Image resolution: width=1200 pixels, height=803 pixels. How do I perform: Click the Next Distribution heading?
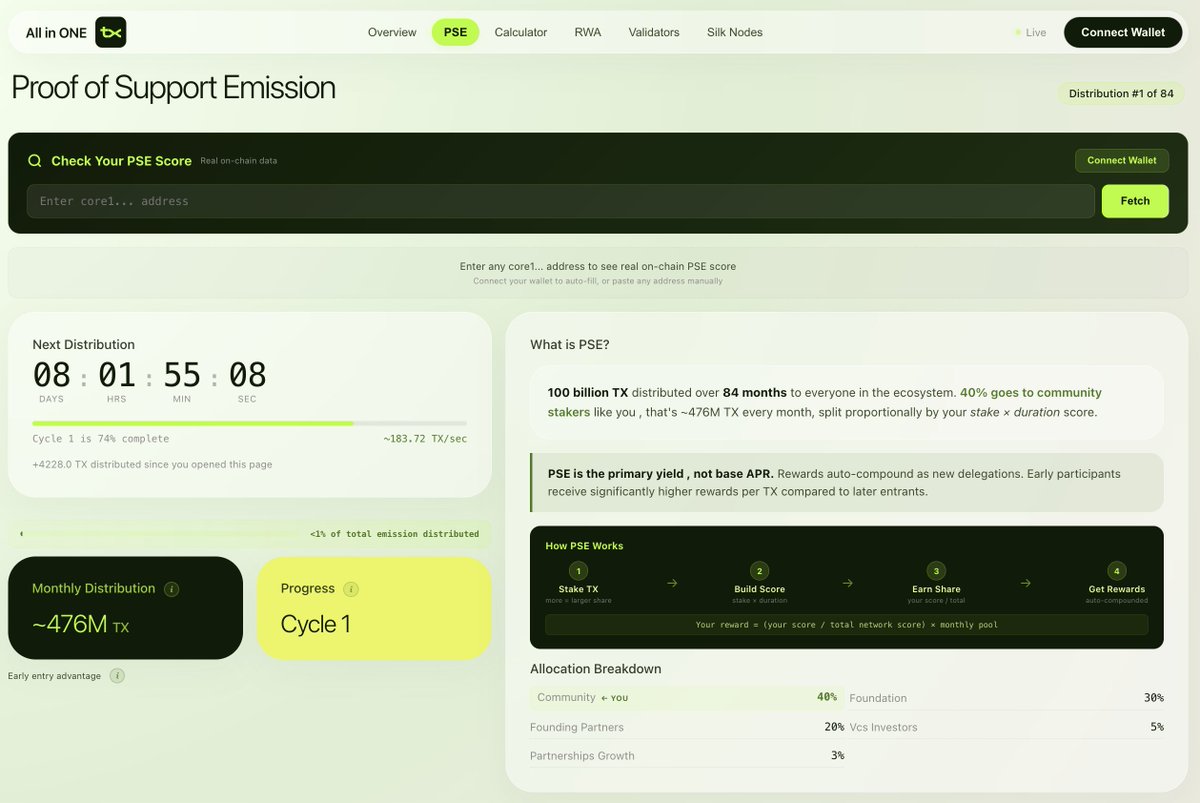coord(84,345)
